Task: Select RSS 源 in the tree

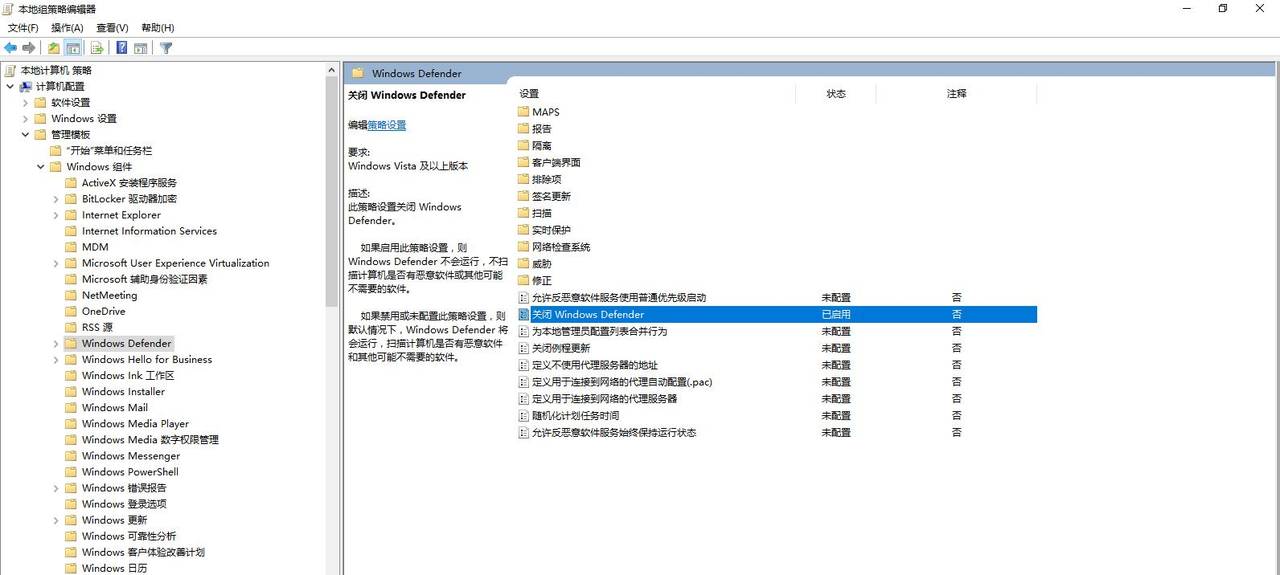Action: pos(97,327)
